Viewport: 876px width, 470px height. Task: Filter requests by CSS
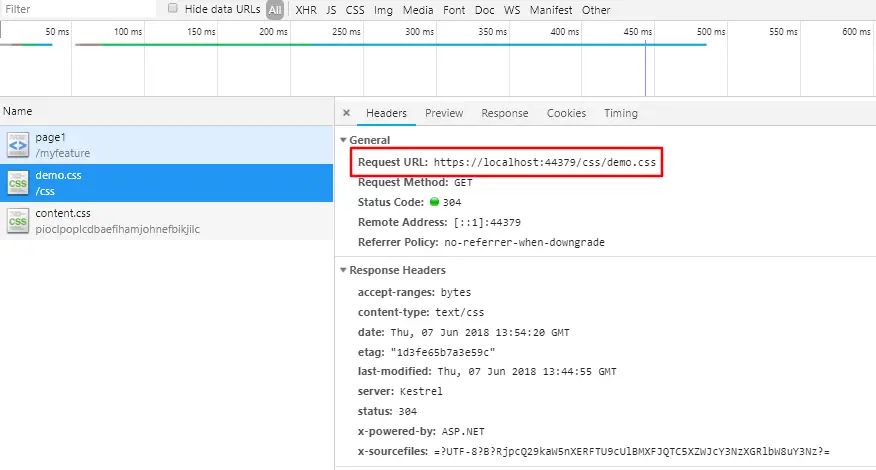pyautogui.click(x=355, y=10)
